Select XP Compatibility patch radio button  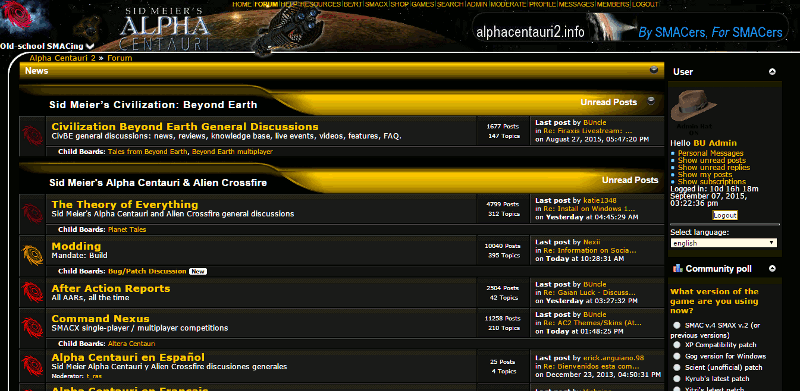677,345
